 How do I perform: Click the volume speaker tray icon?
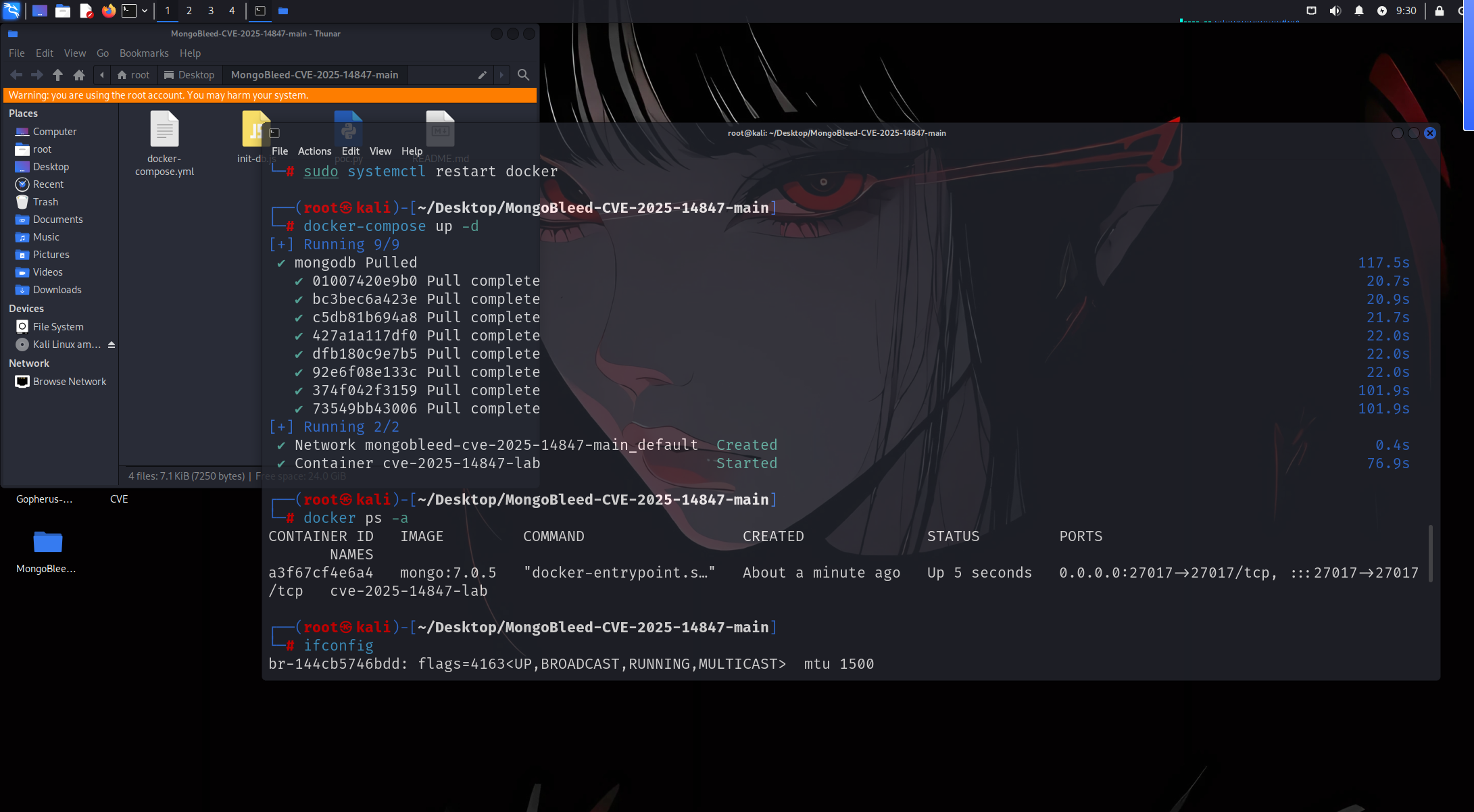coord(1335,11)
